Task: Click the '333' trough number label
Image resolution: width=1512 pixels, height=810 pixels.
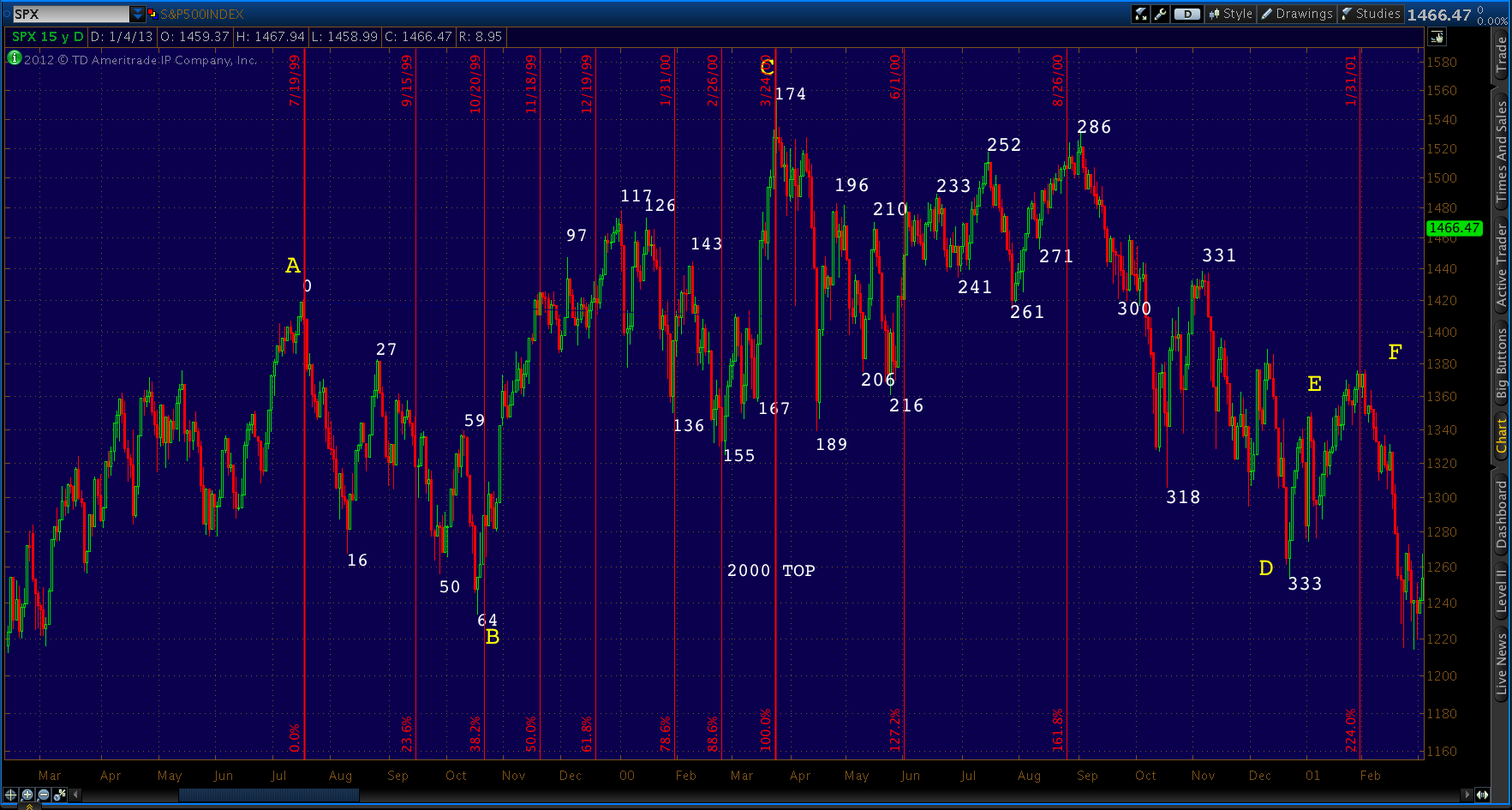Action: pos(1305,585)
